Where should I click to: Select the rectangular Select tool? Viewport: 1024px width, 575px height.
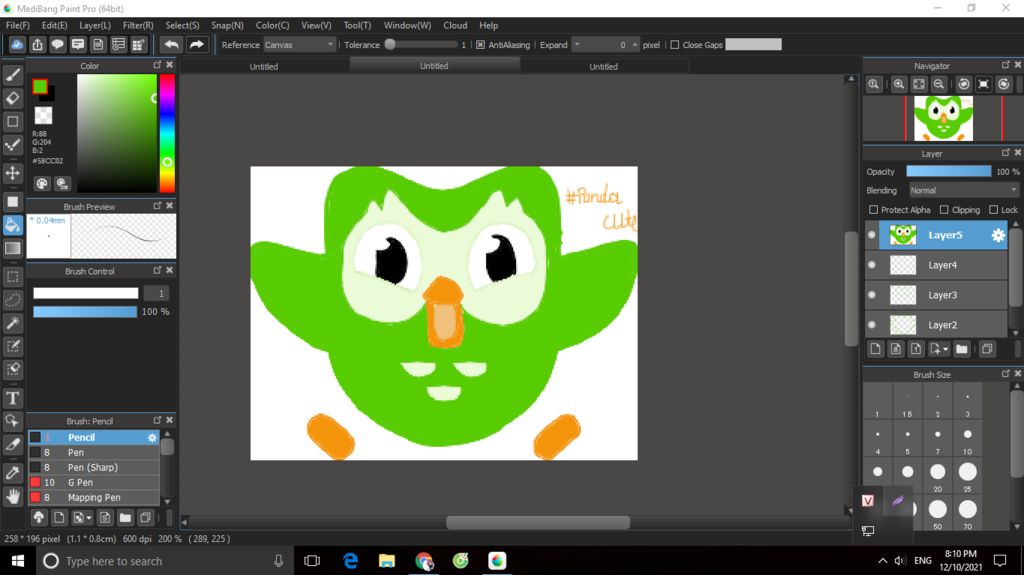pyautogui.click(x=12, y=276)
